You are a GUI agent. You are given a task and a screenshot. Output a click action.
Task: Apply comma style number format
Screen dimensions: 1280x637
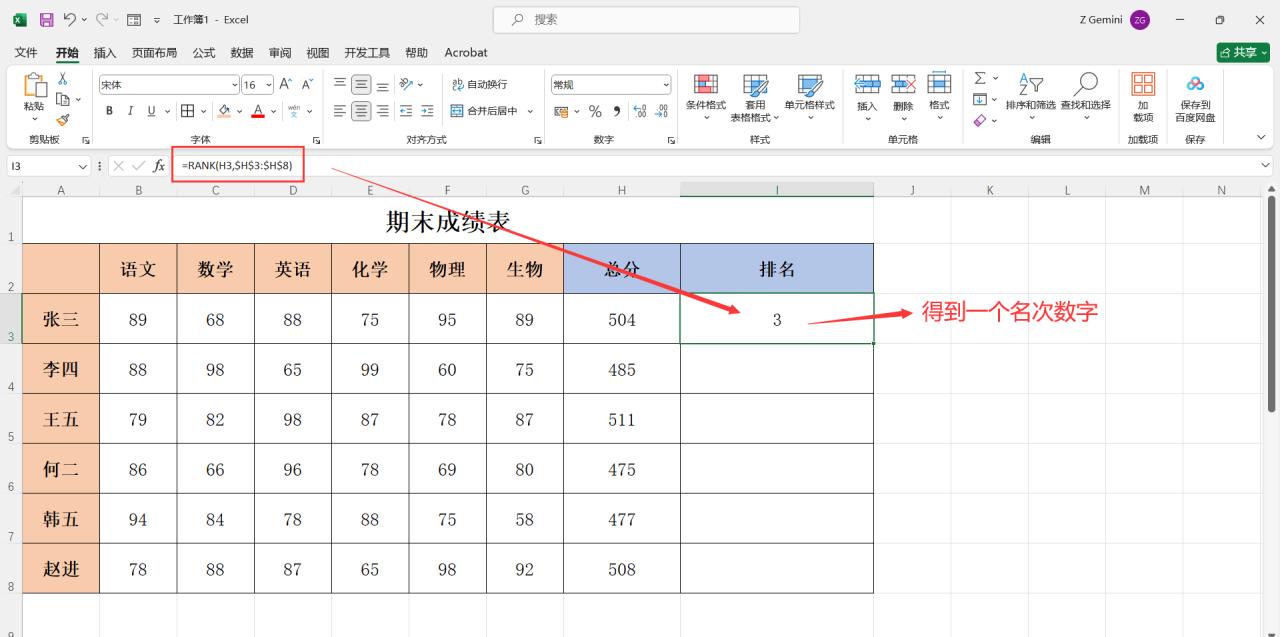coord(617,111)
